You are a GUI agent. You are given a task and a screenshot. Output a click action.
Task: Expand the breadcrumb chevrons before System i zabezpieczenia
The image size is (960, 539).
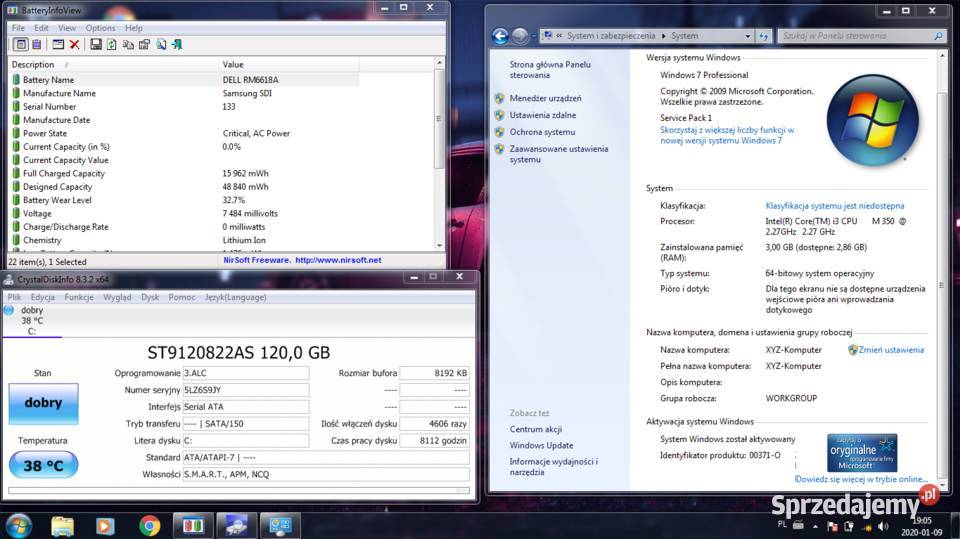[x=560, y=36]
